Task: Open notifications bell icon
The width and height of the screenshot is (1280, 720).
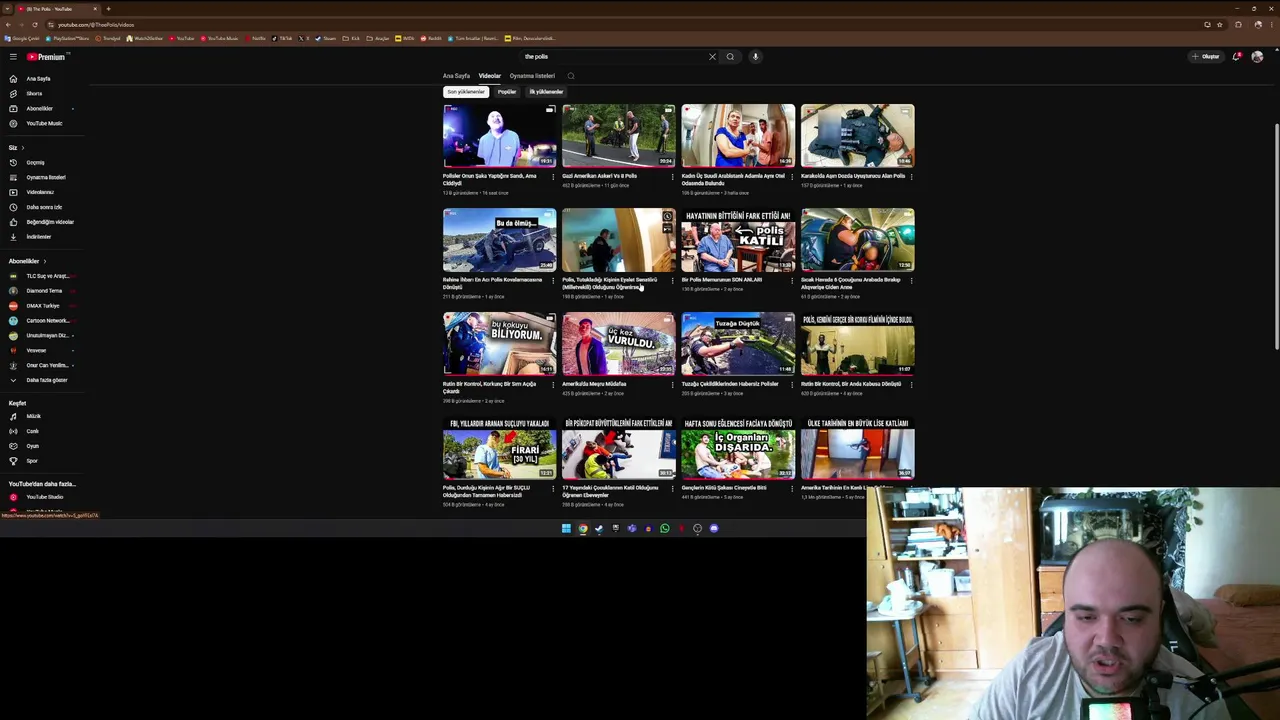Action: (x=1236, y=57)
